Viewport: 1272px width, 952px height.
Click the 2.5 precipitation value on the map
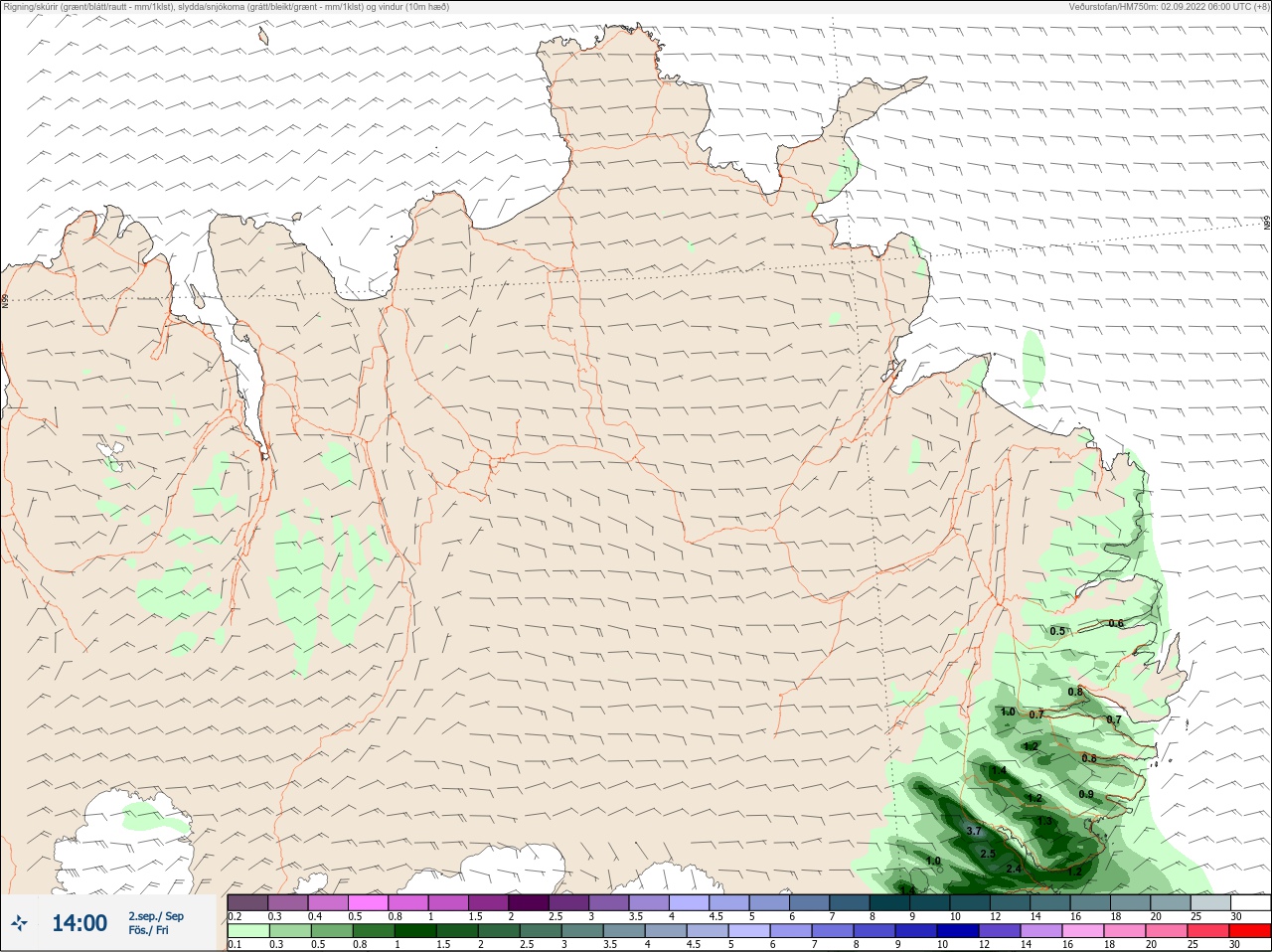[x=987, y=854]
